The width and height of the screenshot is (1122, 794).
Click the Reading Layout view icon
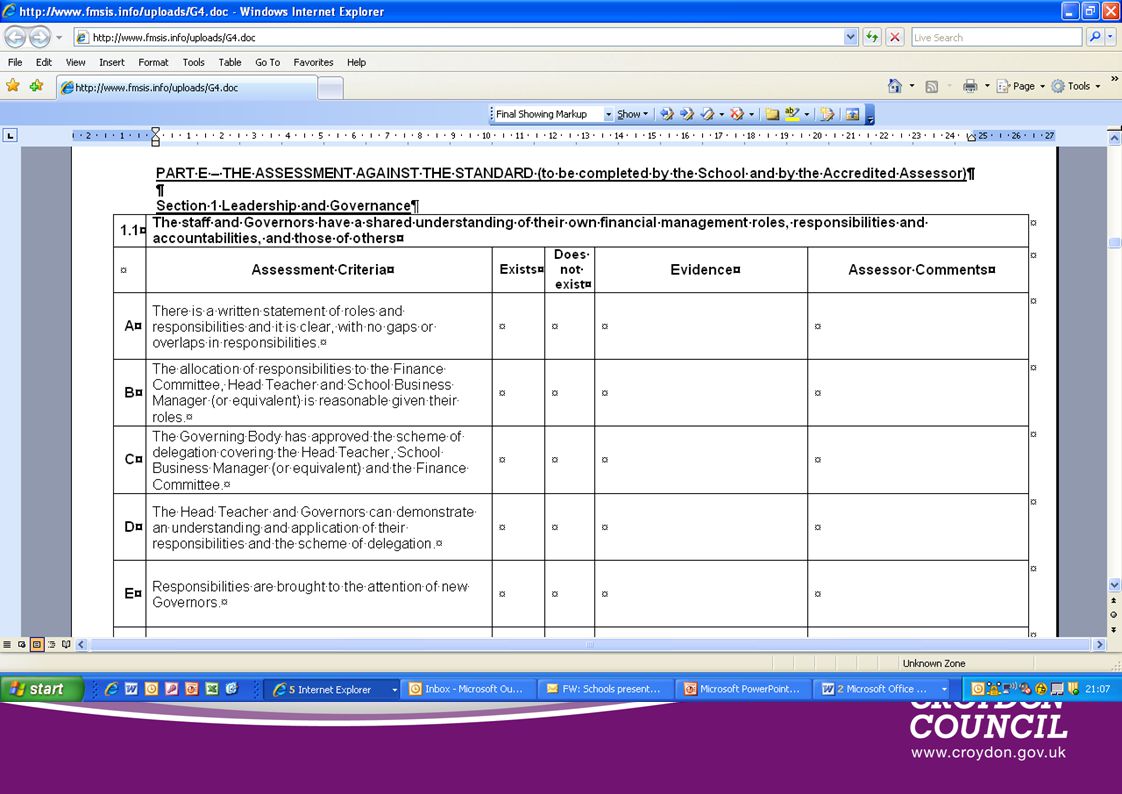pos(66,644)
